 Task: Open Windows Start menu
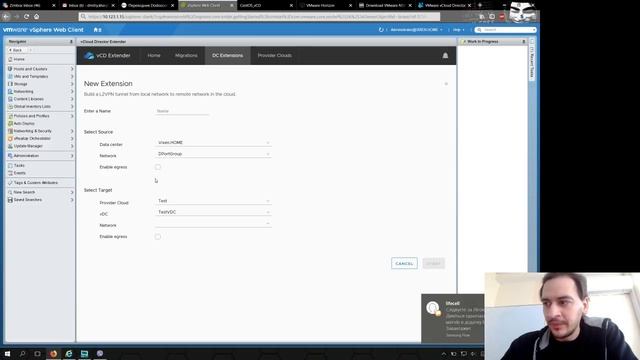point(7,353)
